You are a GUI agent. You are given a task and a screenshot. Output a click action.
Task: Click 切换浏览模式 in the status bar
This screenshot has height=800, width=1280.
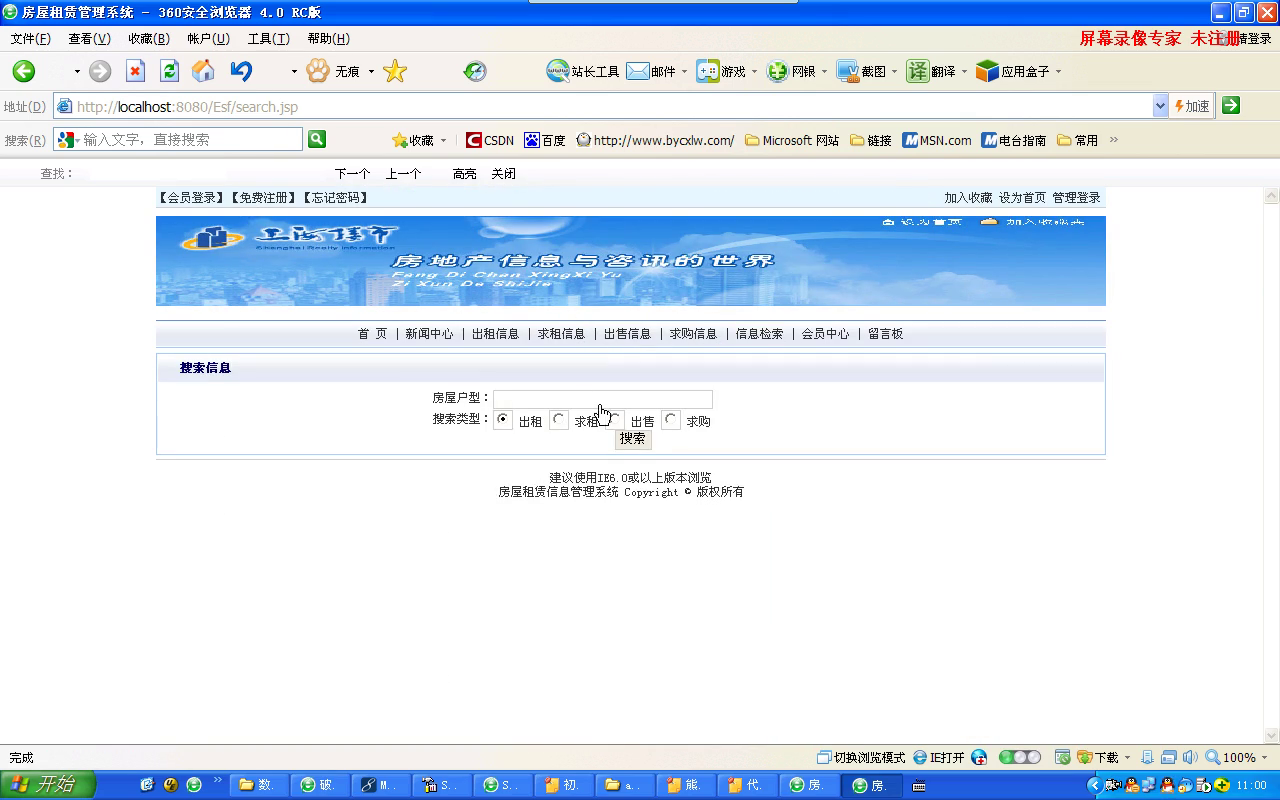[x=861, y=757]
